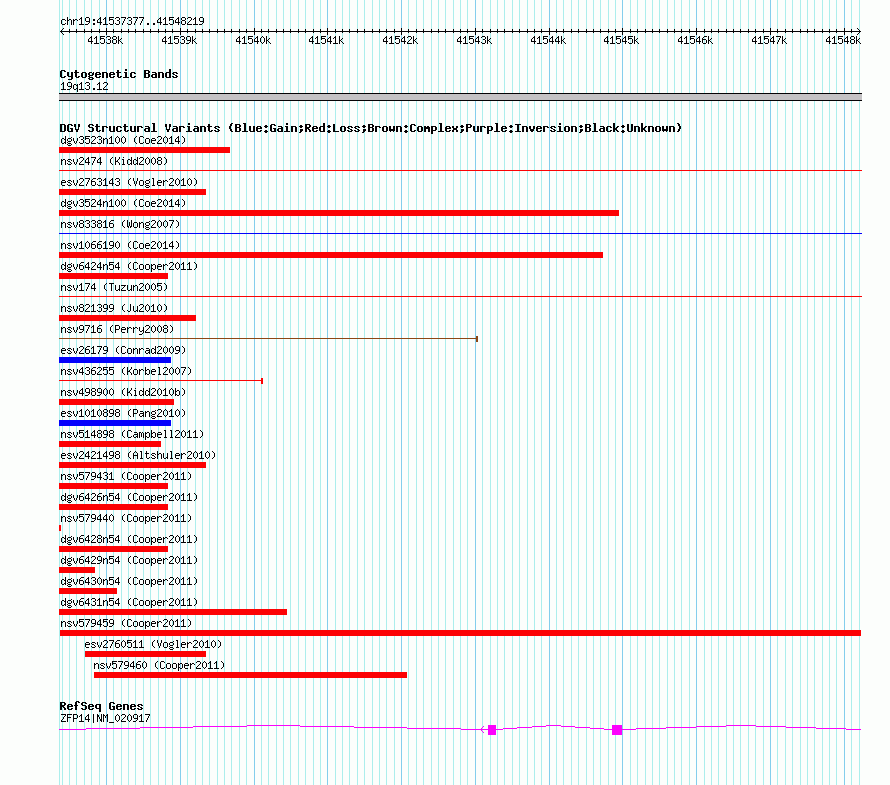Click the 41548k ruler tick label
The image size is (890, 785).
[843, 40]
